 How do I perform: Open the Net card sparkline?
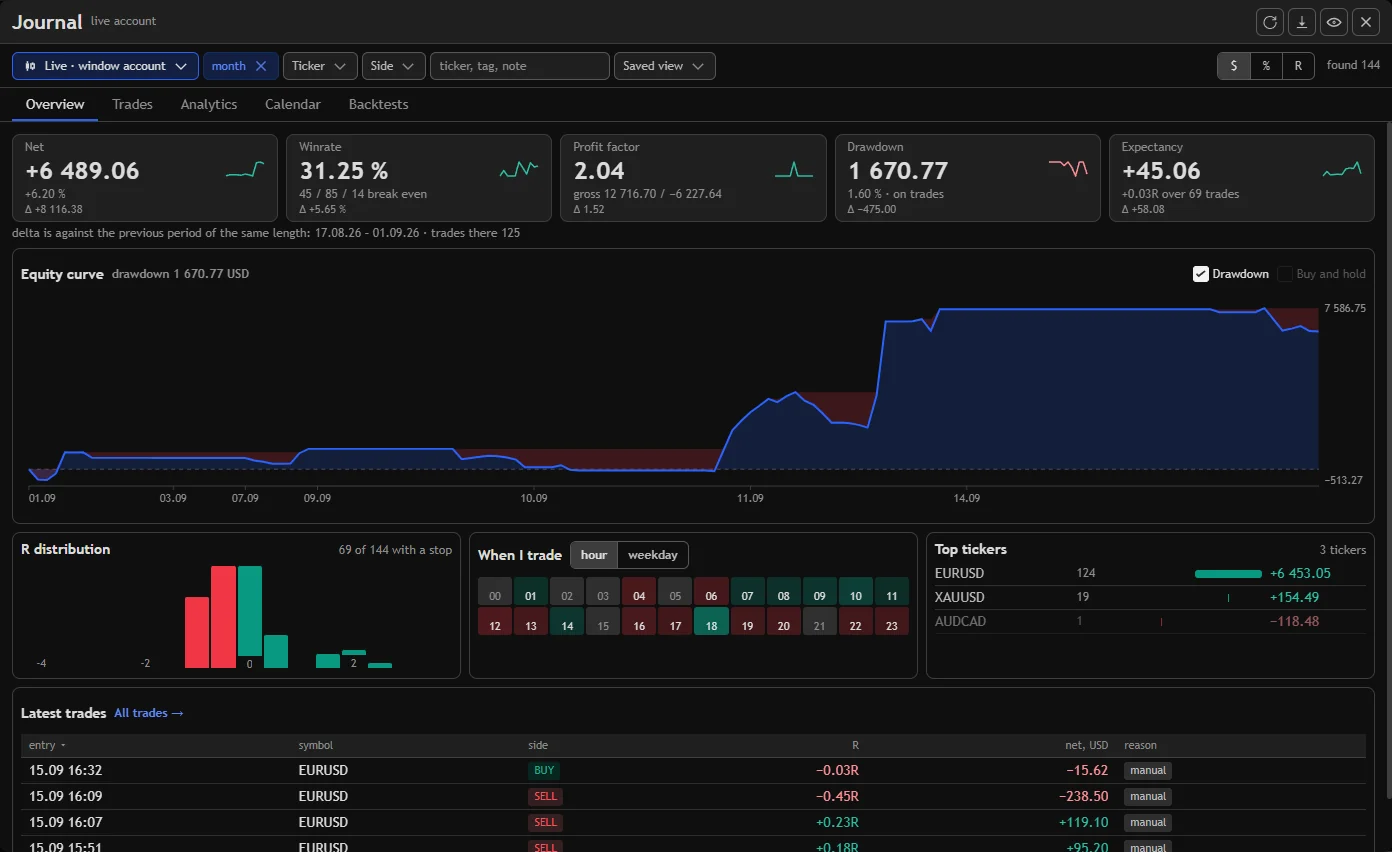point(245,171)
